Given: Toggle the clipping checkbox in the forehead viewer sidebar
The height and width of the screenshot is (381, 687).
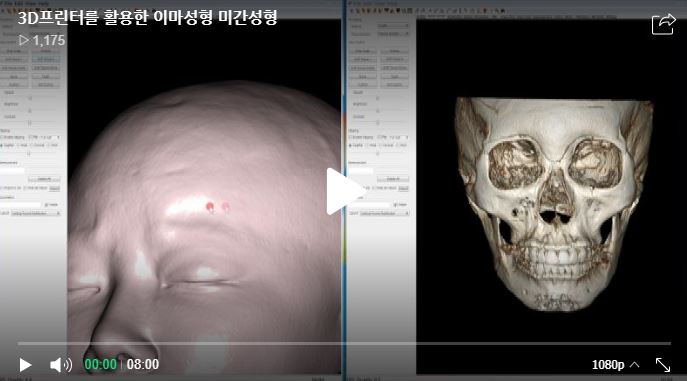Looking at the screenshot, I should [2, 138].
